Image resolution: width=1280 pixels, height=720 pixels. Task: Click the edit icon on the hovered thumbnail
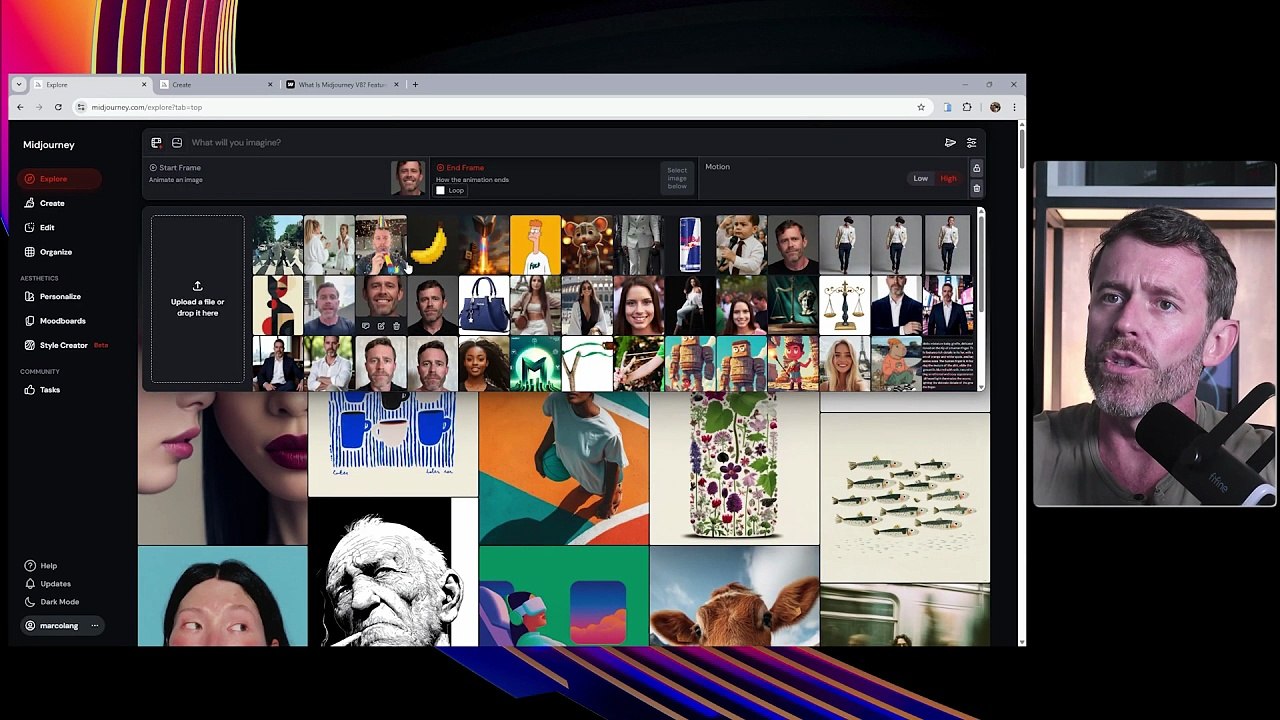click(x=381, y=326)
